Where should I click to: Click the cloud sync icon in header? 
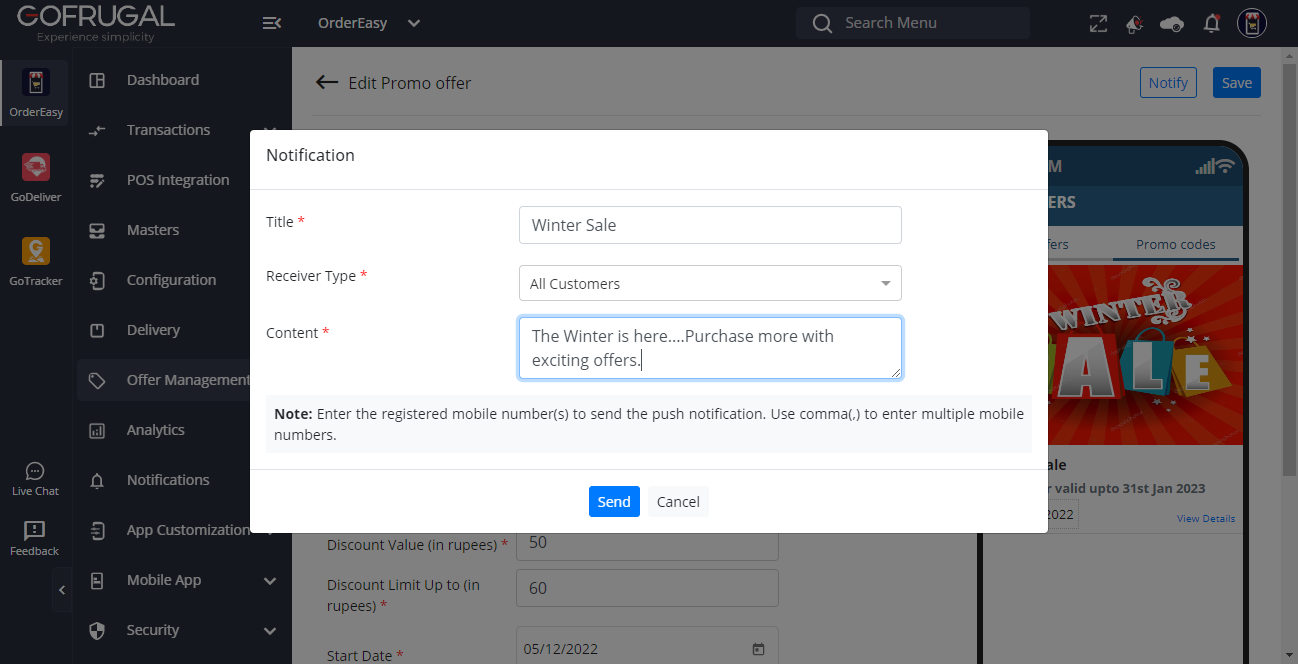coord(1172,23)
